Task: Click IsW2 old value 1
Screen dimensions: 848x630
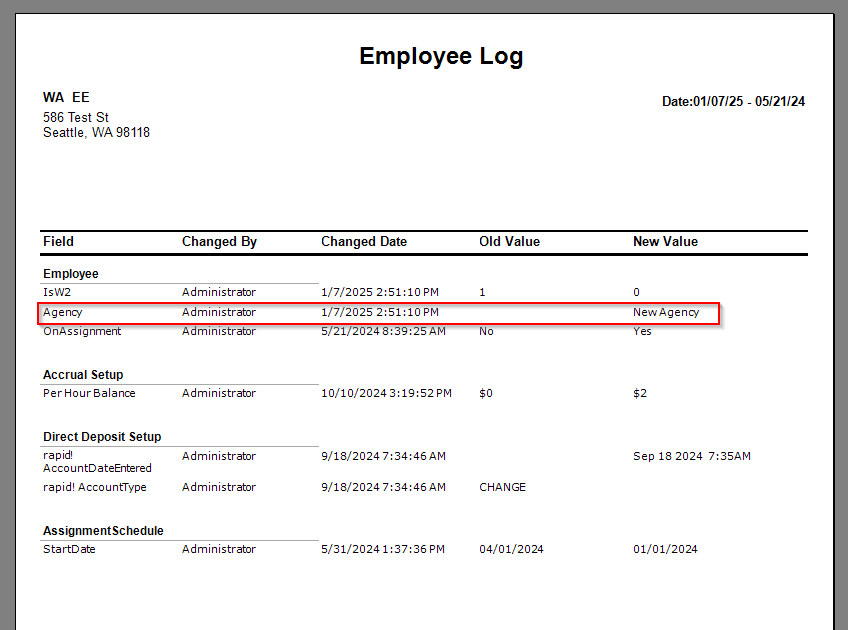Action: click(482, 293)
